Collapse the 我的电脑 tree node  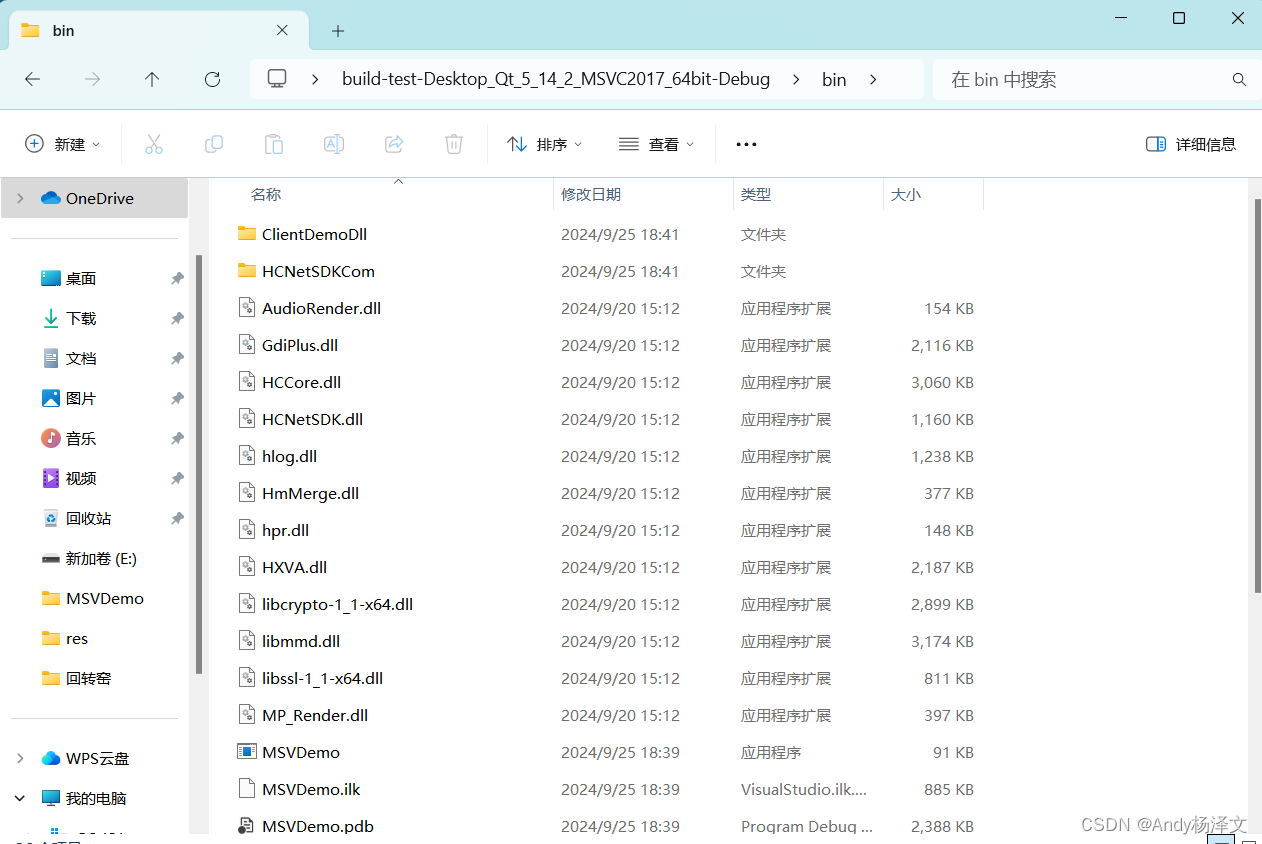(20, 798)
